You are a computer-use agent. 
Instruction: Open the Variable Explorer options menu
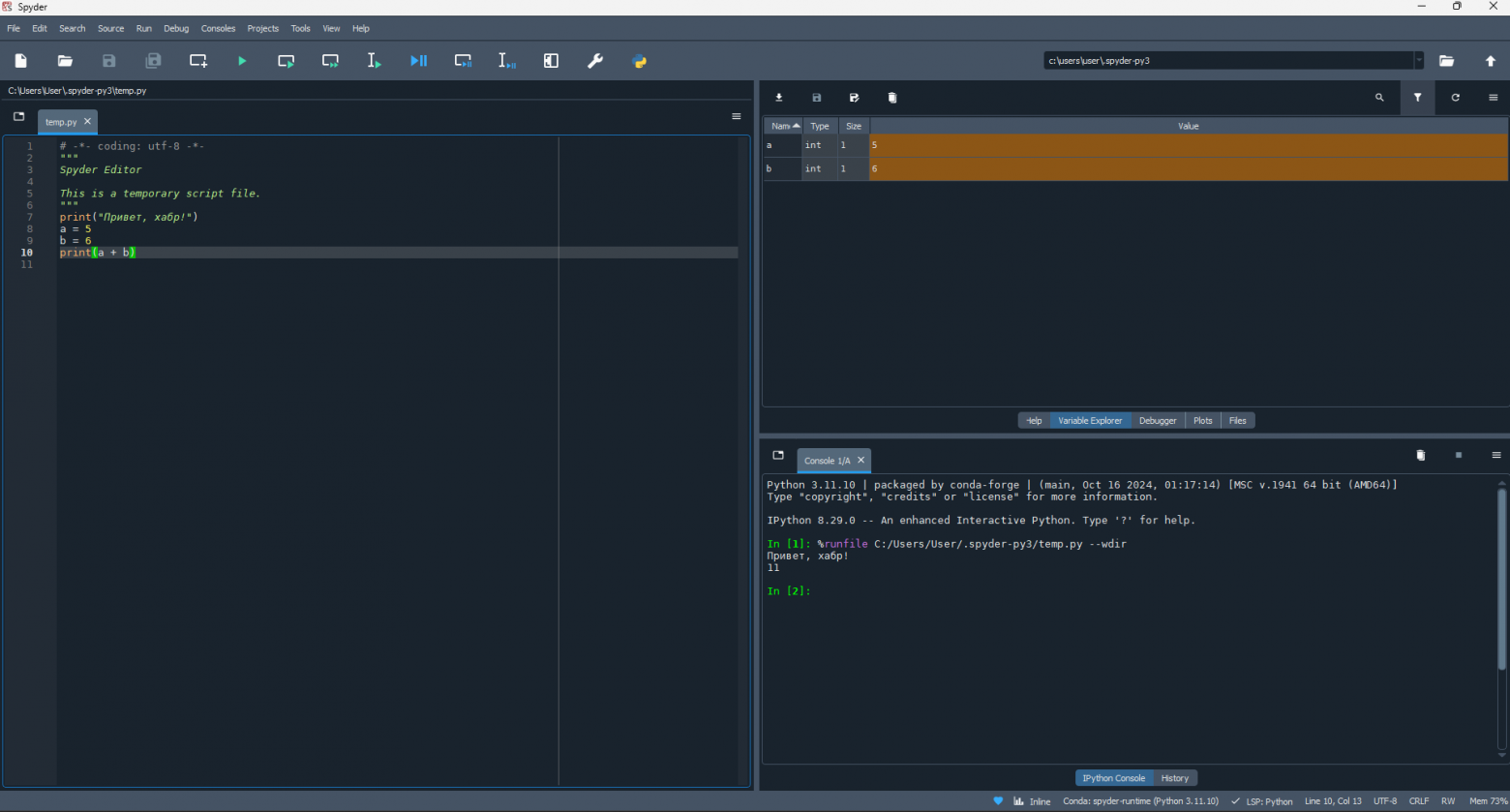(1494, 98)
